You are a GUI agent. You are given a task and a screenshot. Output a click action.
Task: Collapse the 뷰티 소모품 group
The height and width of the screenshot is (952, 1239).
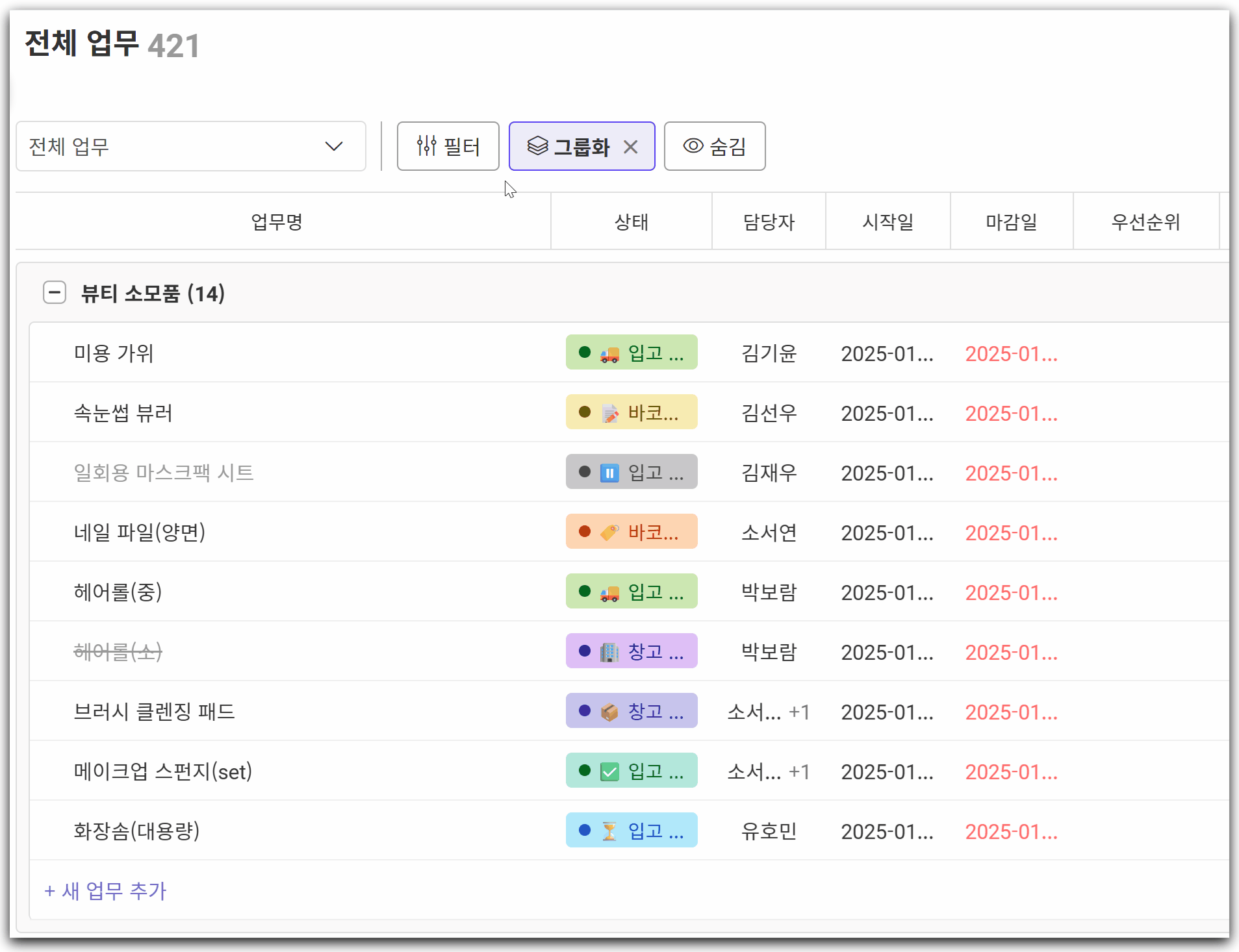click(x=55, y=293)
